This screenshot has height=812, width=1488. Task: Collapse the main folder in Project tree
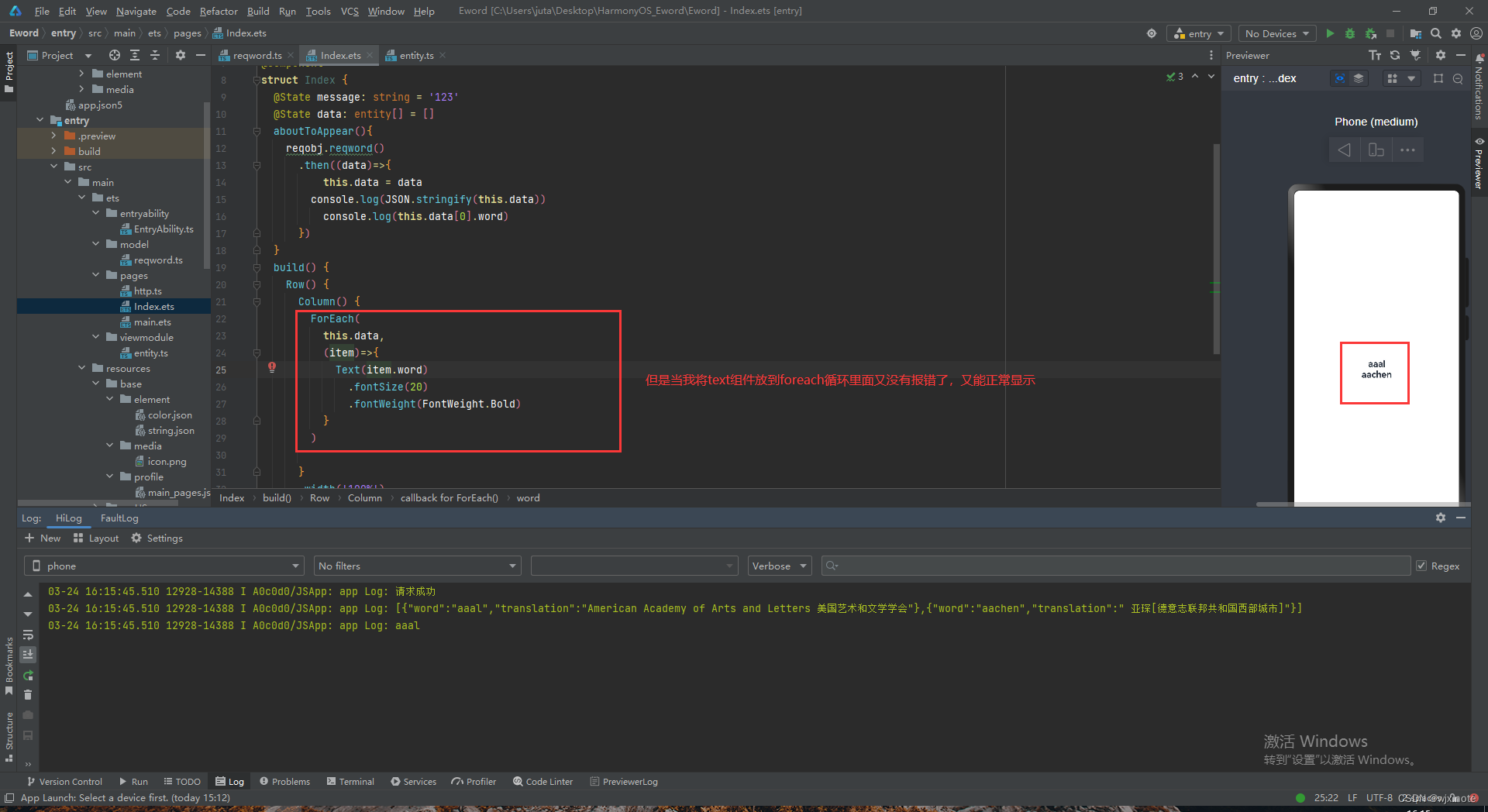(x=69, y=182)
